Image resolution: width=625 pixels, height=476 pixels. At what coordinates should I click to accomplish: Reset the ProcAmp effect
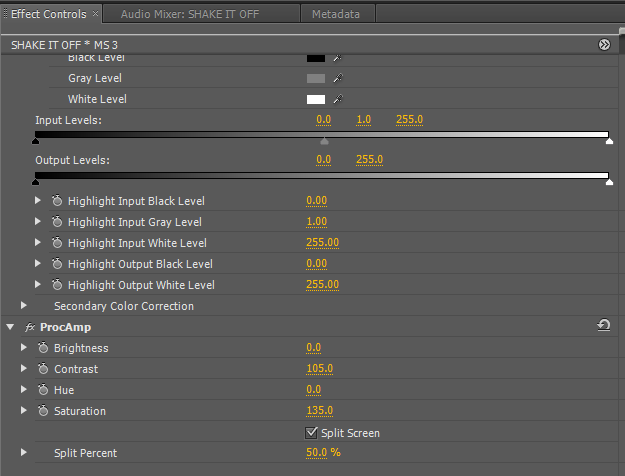tap(604, 325)
